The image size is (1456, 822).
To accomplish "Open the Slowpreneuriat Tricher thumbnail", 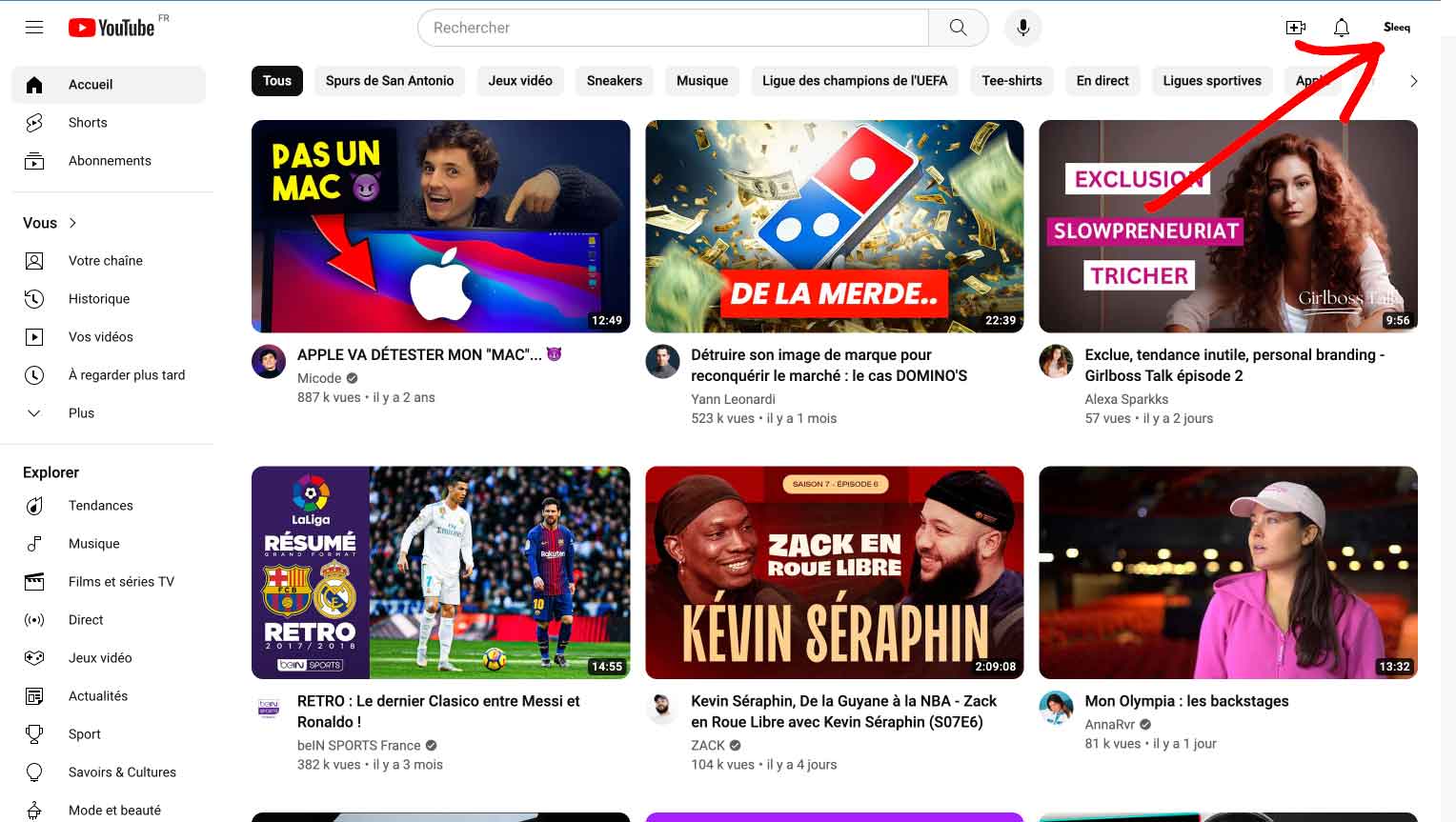I will [x=1228, y=227].
